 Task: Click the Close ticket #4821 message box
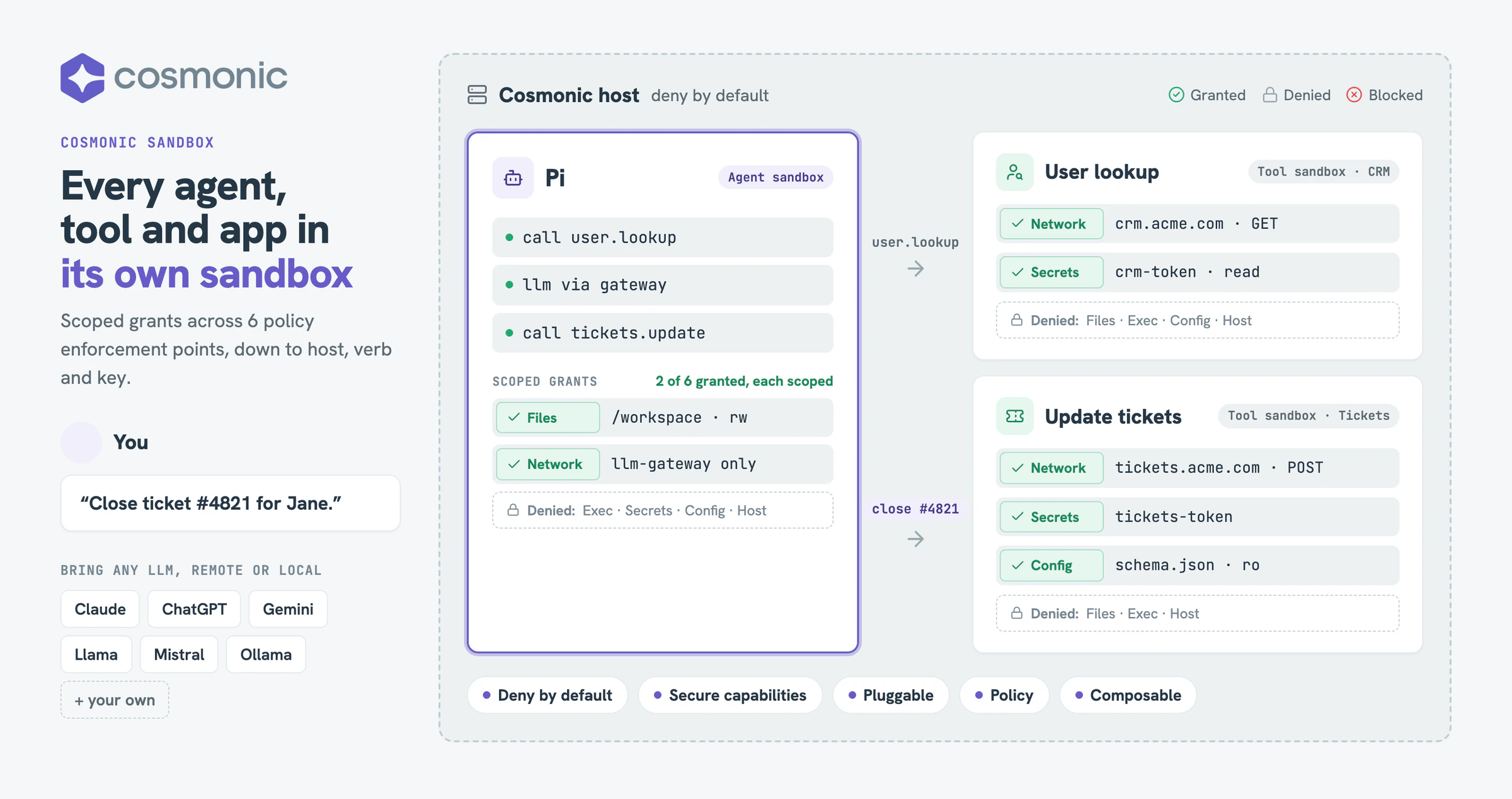click(231, 503)
